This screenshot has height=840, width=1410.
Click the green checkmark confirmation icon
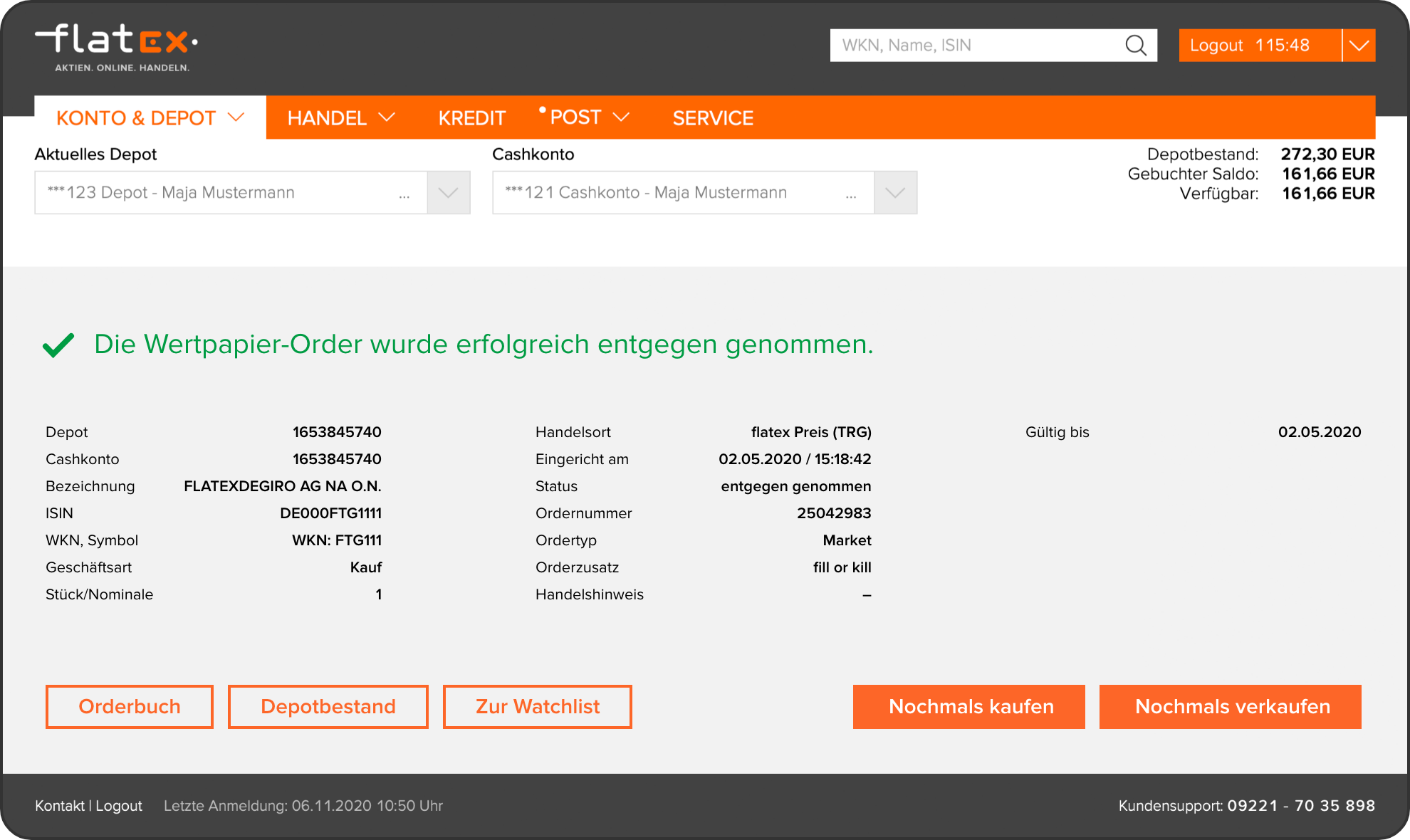(x=60, y=345)
